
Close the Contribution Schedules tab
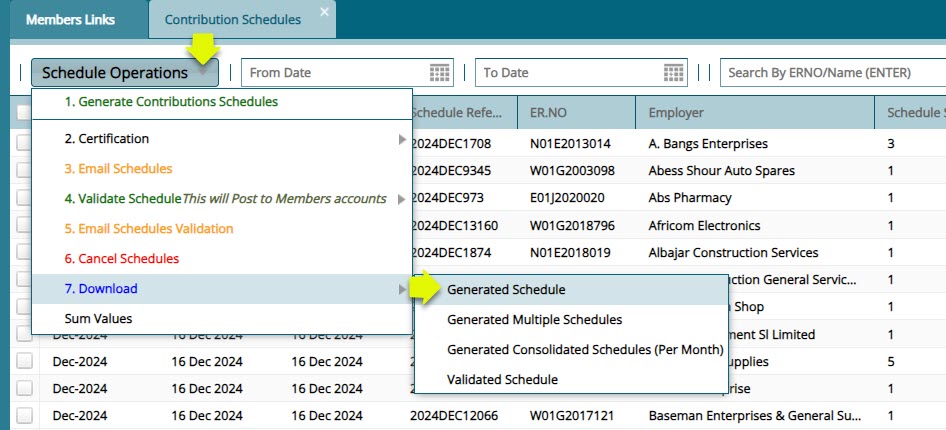coord(324,12)
